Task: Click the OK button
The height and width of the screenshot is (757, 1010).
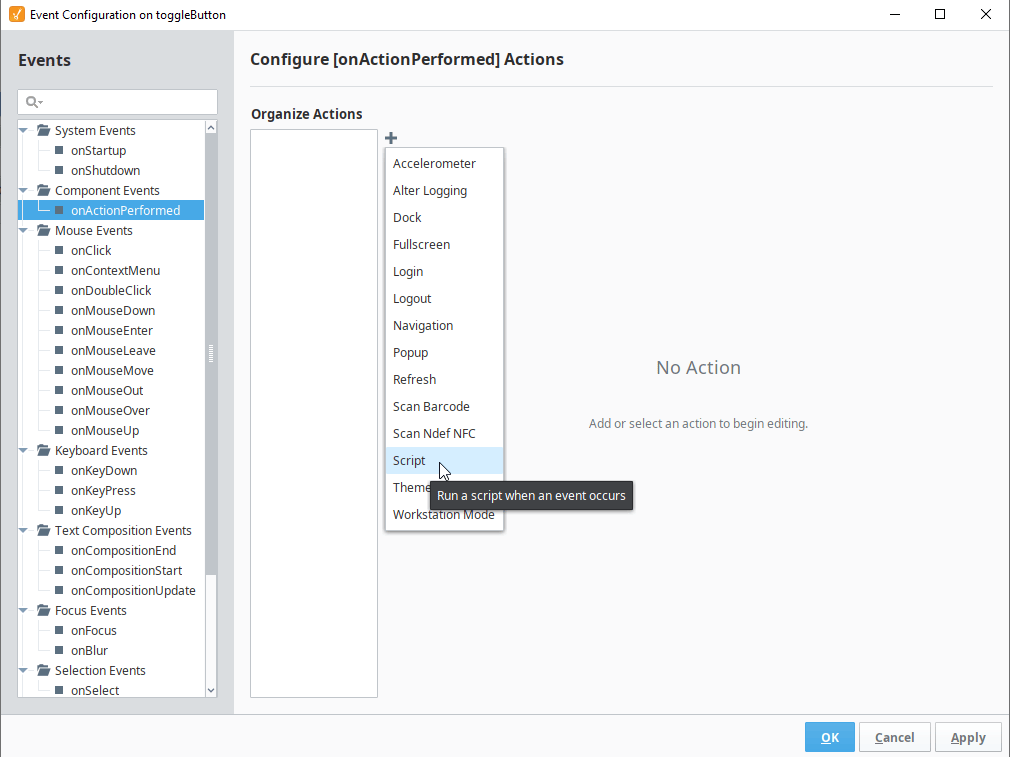Action: tap(830, 737)
